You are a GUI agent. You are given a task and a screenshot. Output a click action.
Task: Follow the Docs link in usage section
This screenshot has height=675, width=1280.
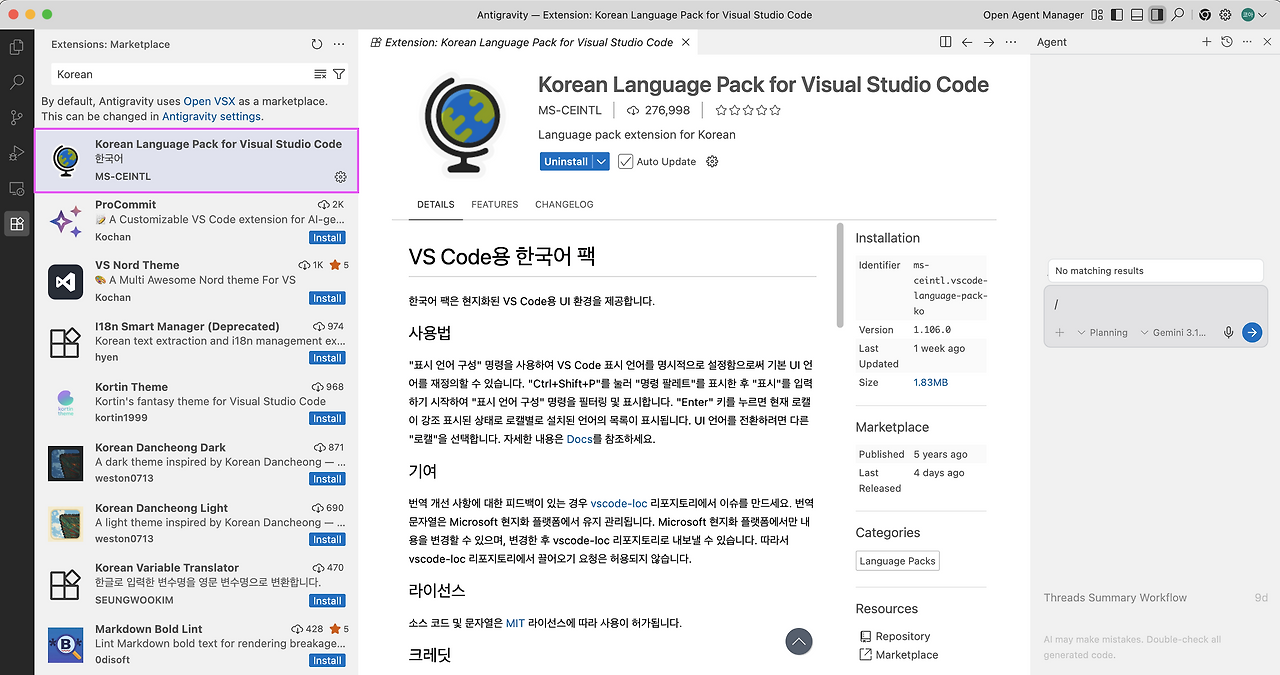point(579,439)
